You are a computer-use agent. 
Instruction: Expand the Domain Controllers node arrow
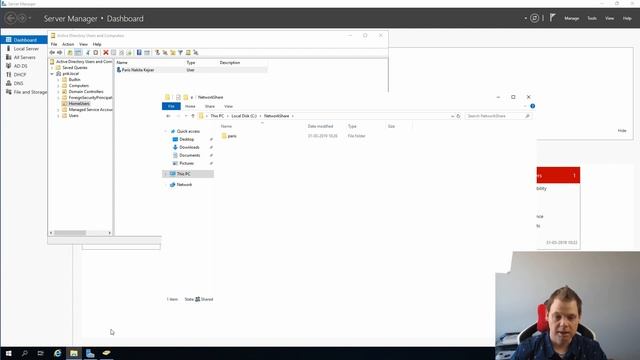click(58, 92)
